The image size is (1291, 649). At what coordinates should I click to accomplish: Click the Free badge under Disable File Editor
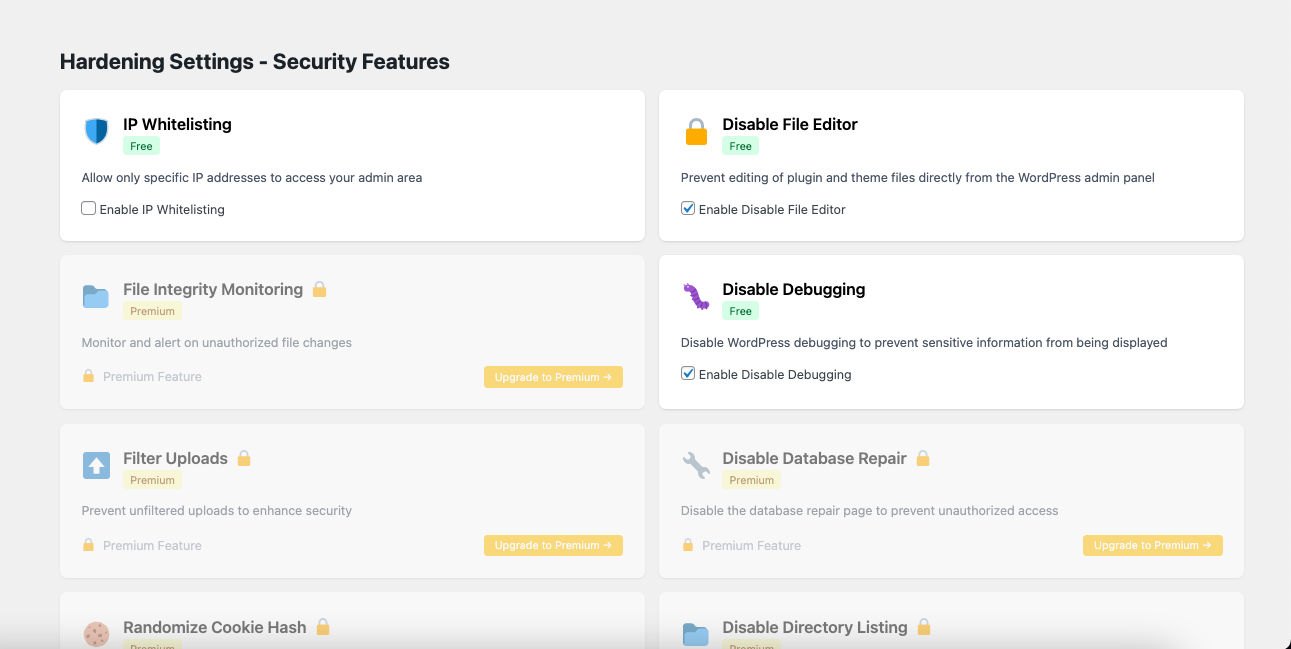click(x=741, y=146)
